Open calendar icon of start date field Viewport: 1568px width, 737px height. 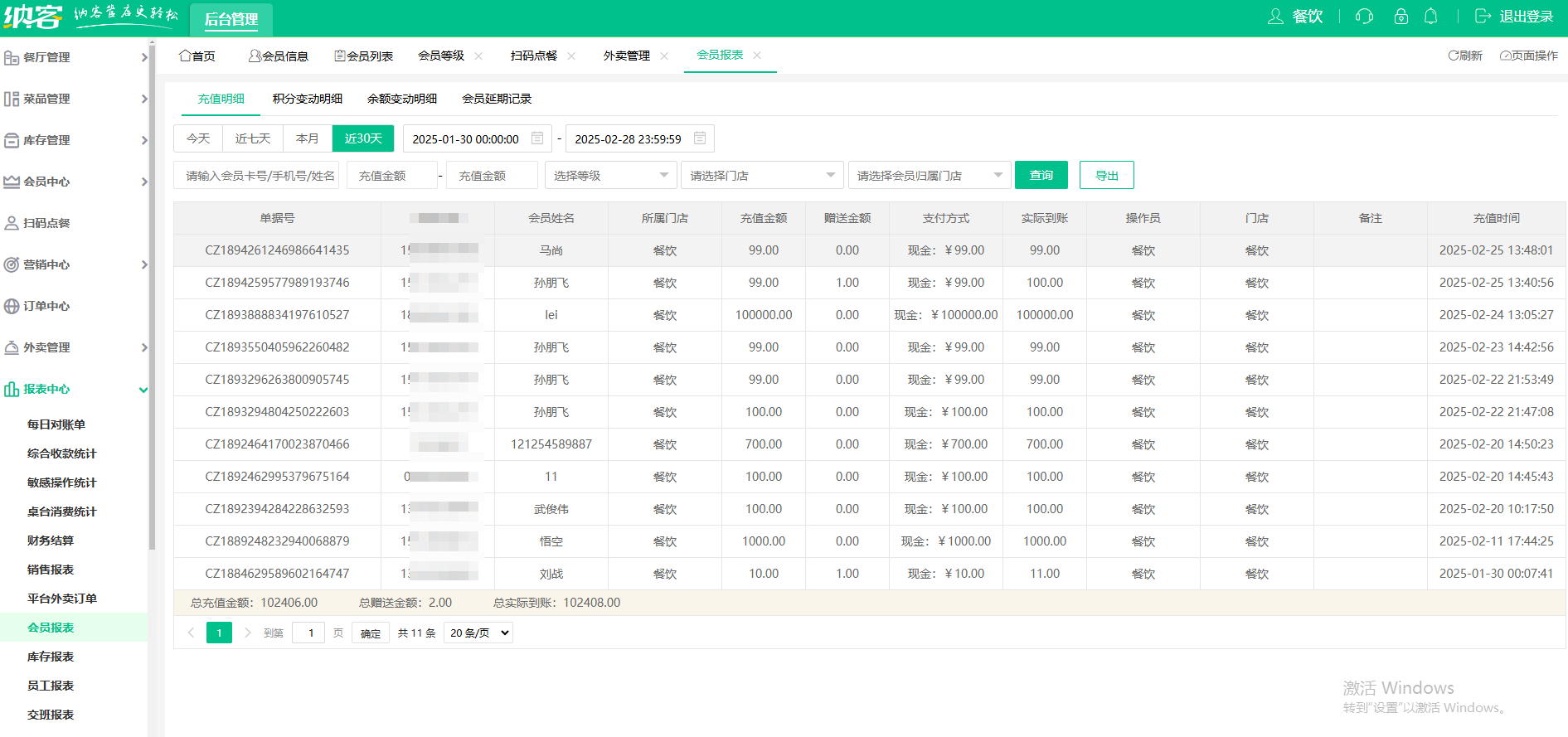(x=537, y=138)
